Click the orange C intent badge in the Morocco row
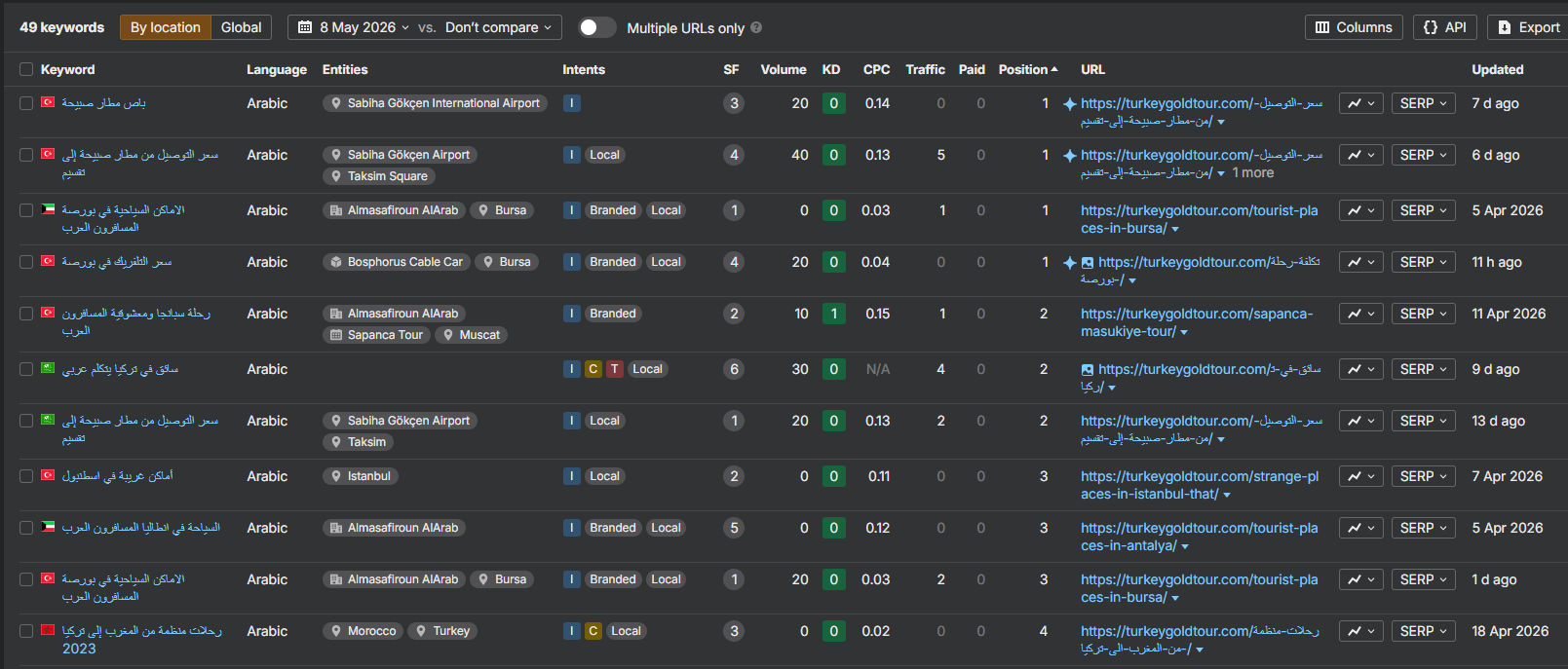 593,631
